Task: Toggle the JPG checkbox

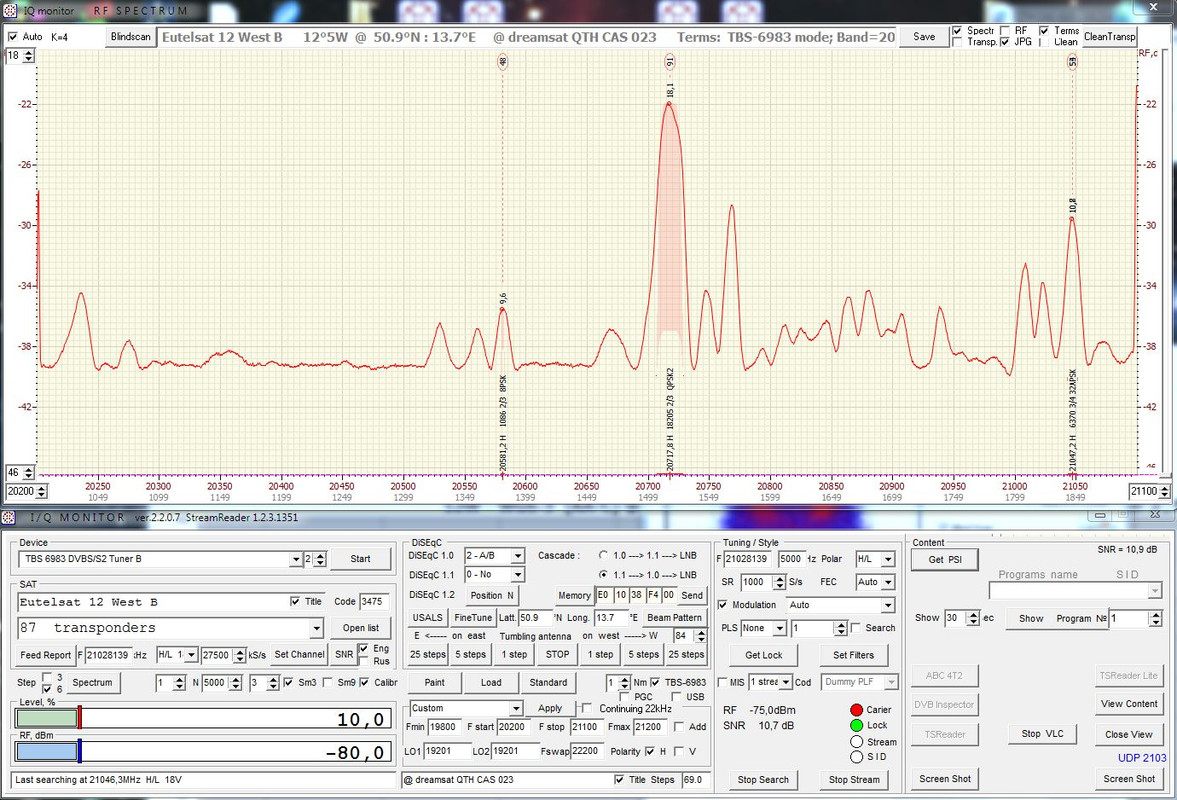Action: tap(1005, 42)
